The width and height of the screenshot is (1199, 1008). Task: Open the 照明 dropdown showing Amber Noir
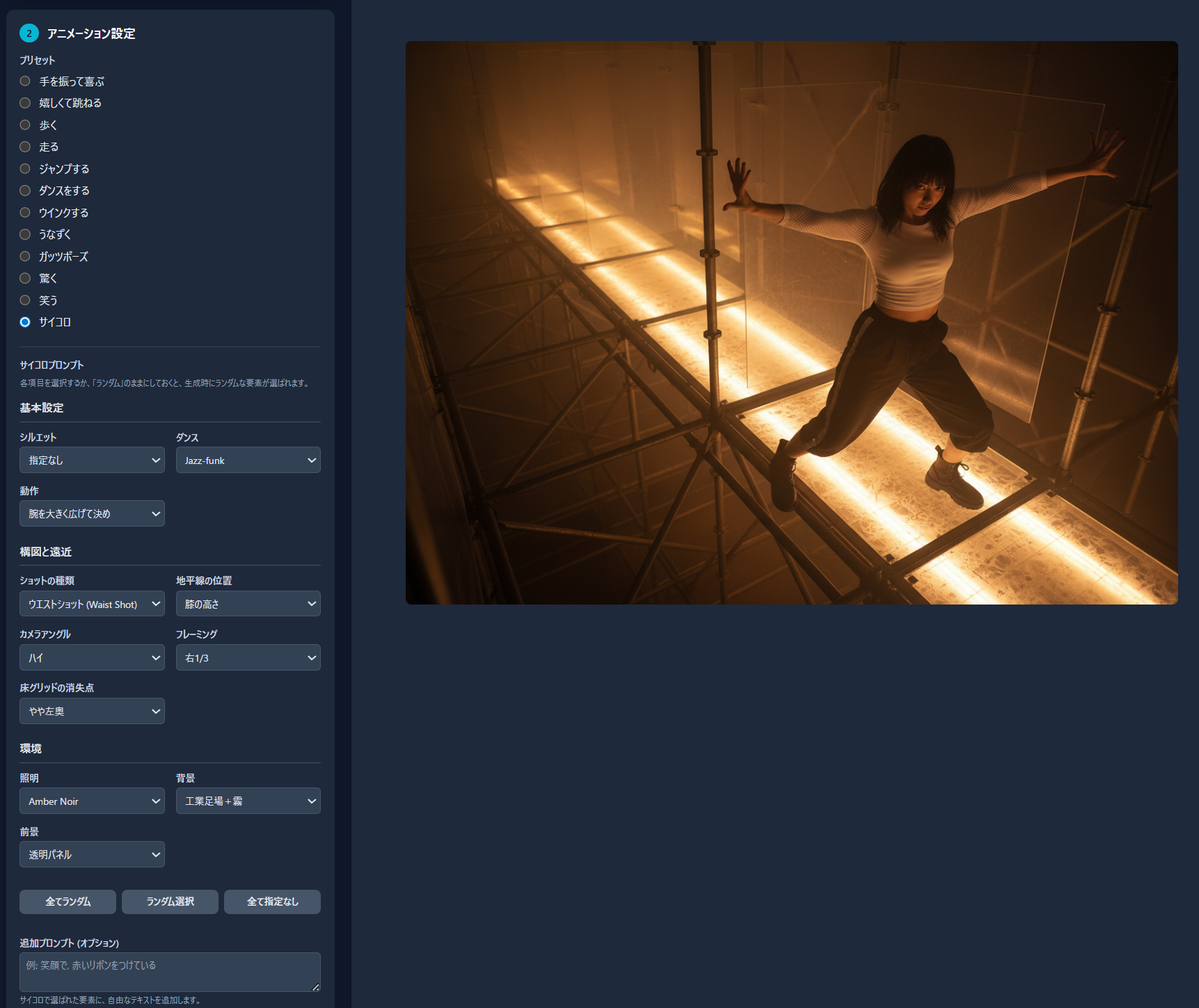point(92,801)
